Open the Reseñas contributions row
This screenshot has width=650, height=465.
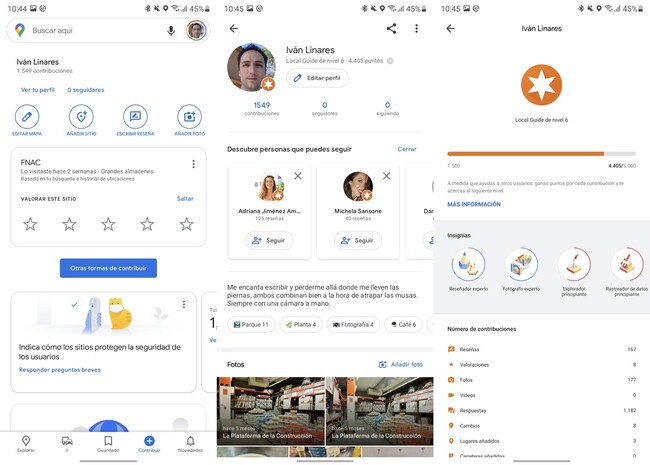[541, 349]
